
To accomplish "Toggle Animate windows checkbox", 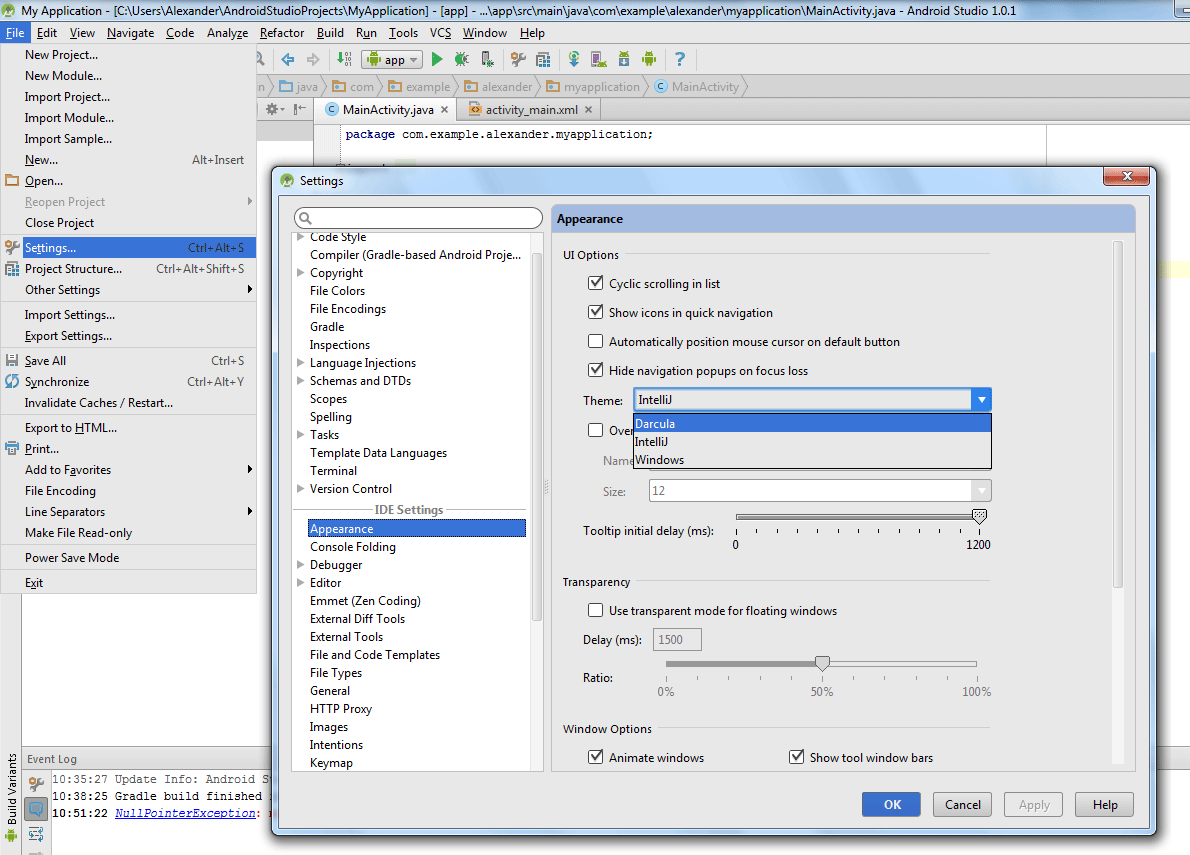I will coord(596,757).
